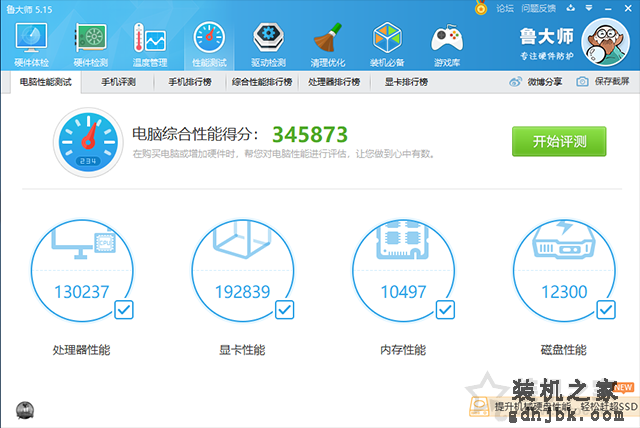Toggle 显卡性能 checkbox
The height and width of the screenshot is (428, 640).
click(x=284, y=310)
